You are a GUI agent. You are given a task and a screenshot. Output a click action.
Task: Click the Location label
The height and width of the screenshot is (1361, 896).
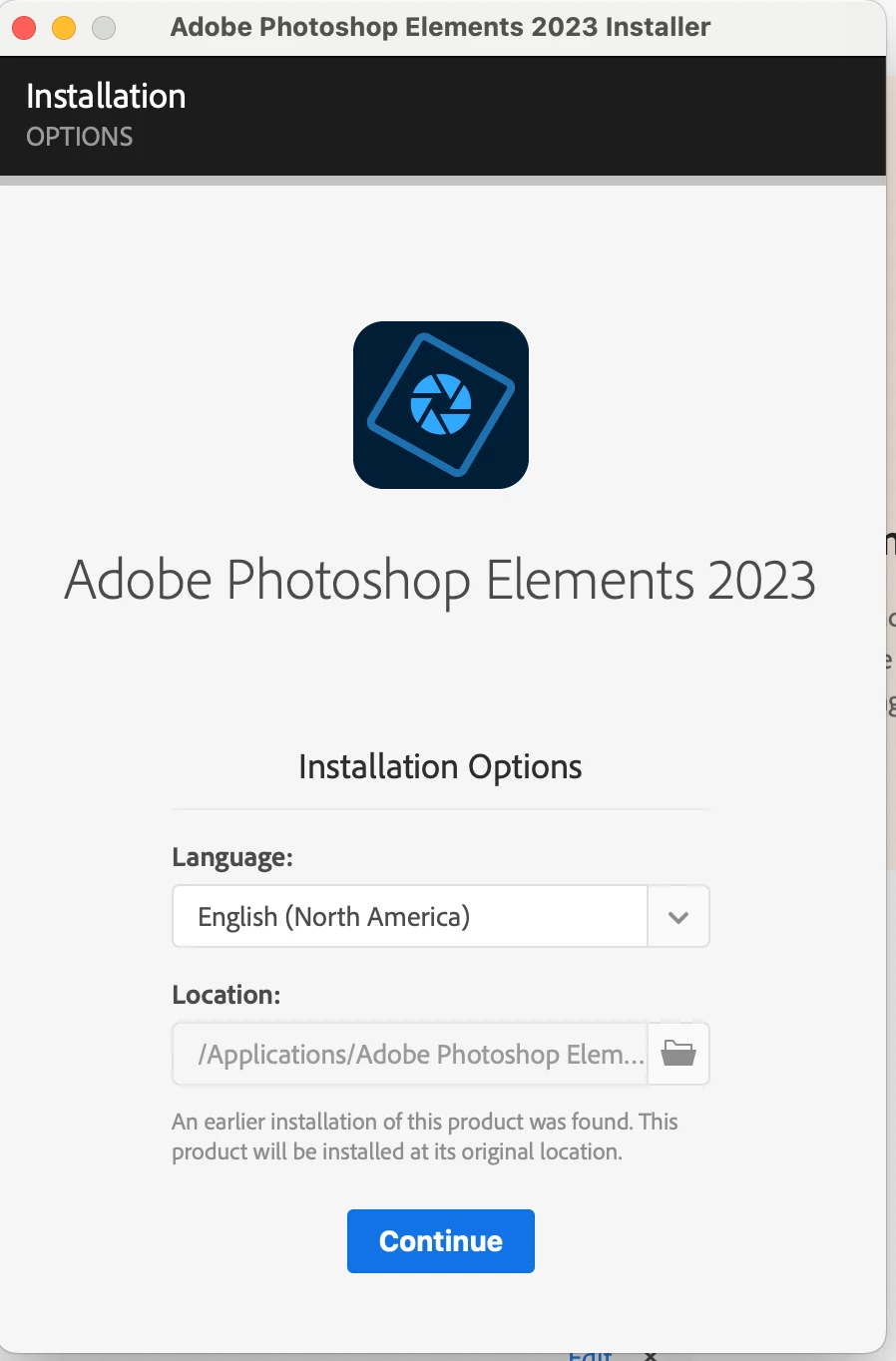226,995
